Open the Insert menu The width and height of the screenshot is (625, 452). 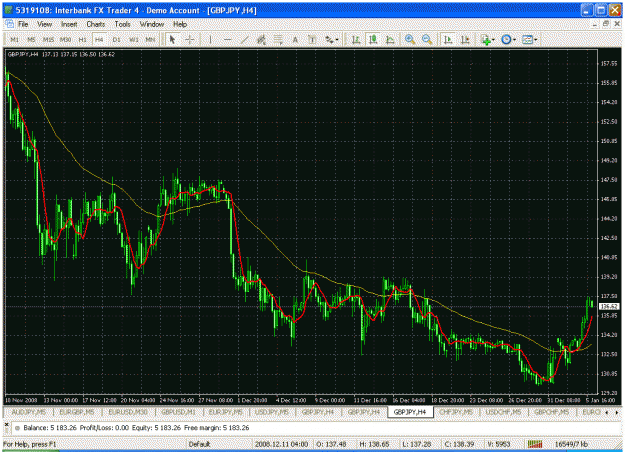(69, 24)
